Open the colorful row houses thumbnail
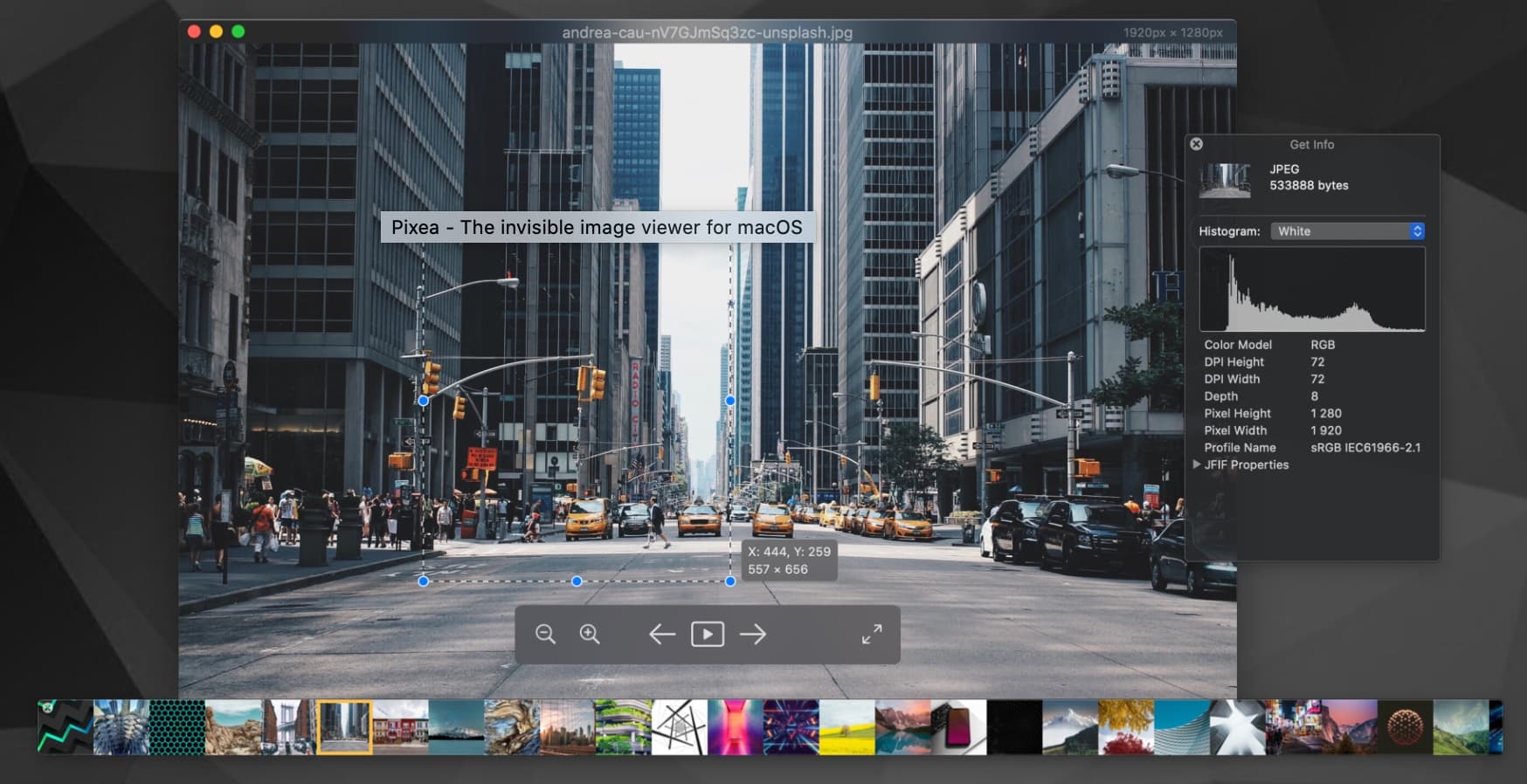Viewport: 1527px width, 784px height. coord(400,726)
